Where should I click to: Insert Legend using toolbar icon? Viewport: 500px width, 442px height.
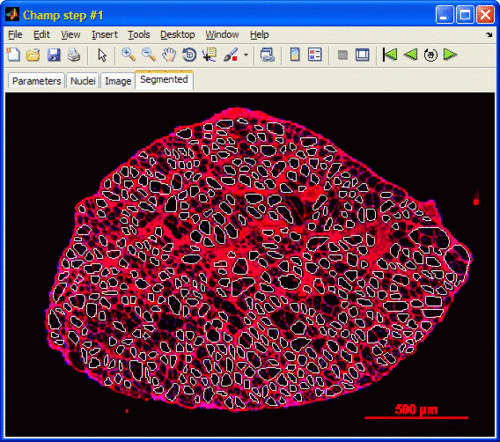pos(315,54)
